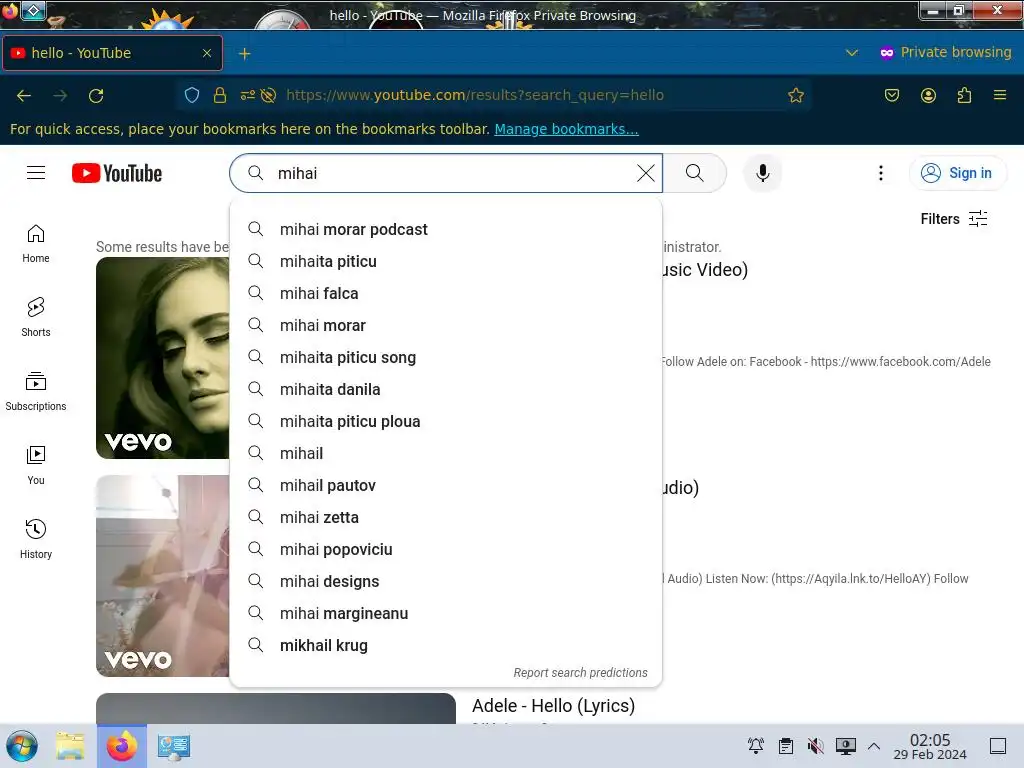
Task: Pick suggestion 'mihai designs'
Action: click(446, 581)
